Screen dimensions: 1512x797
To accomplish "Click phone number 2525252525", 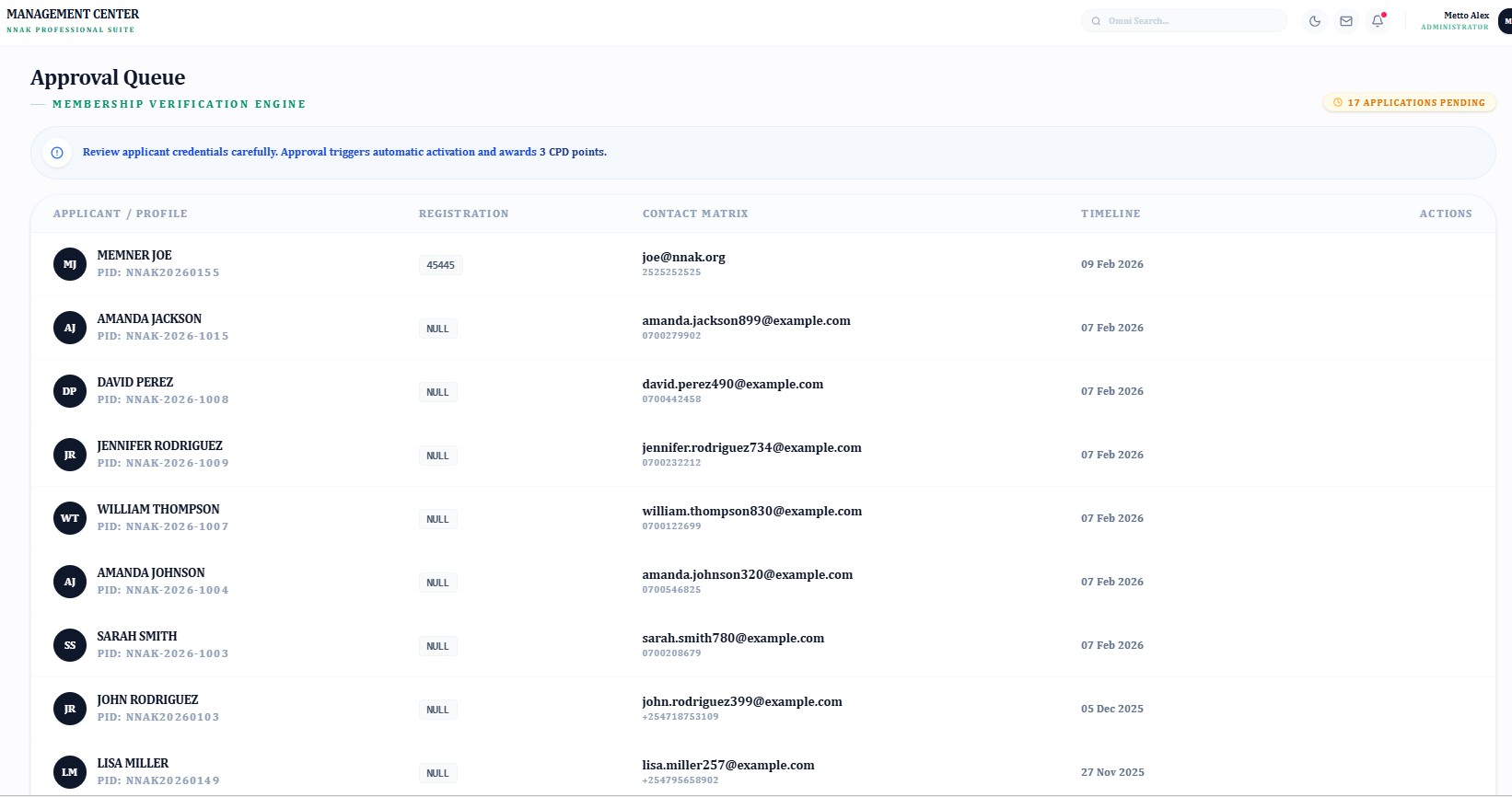I will coord(671,272).
